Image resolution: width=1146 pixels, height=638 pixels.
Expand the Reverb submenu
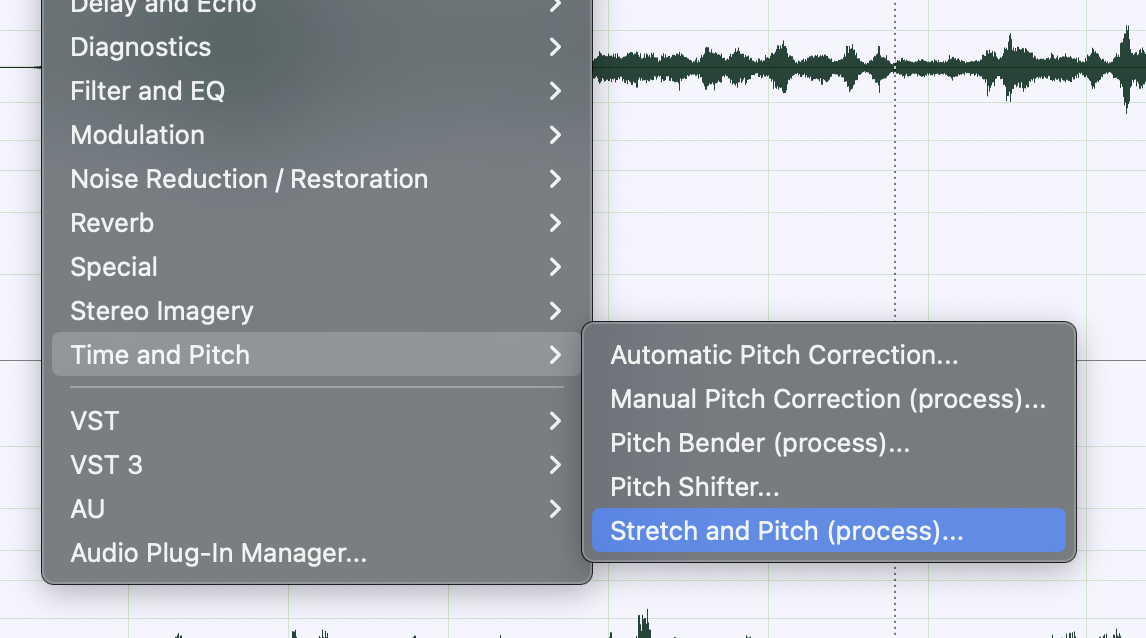(x=316, y=223)
